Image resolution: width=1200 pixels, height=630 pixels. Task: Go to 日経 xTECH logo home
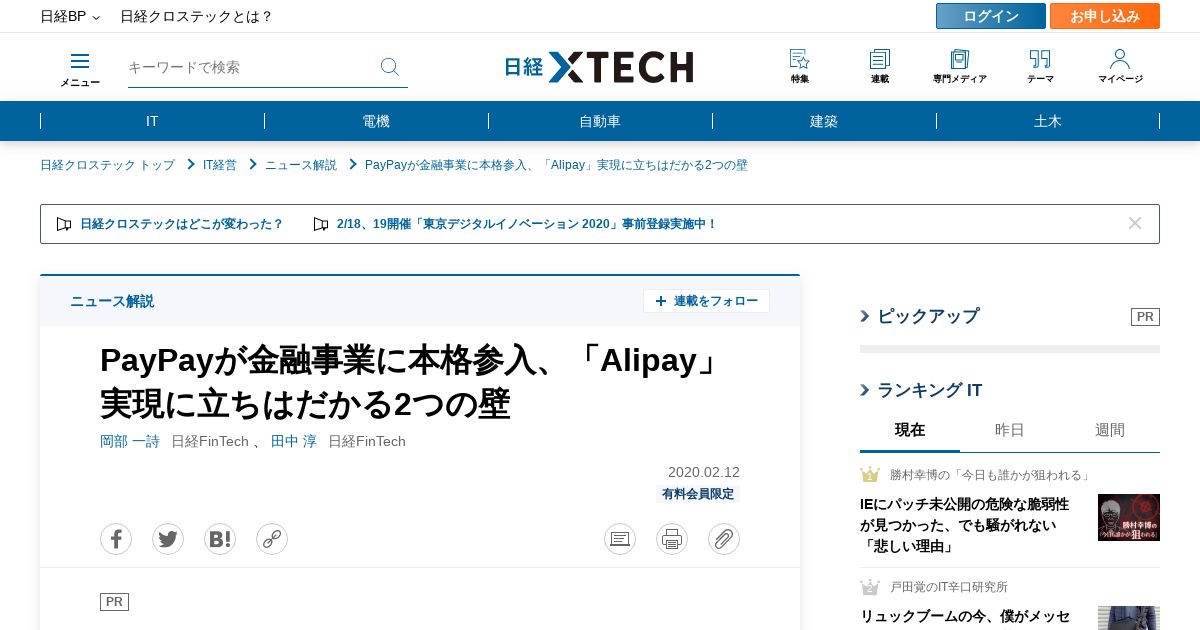[x=599, y=67]
